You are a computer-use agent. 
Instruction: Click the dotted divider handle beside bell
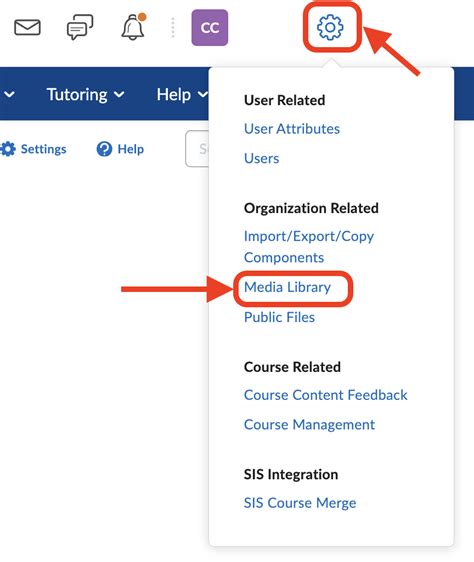173,28
